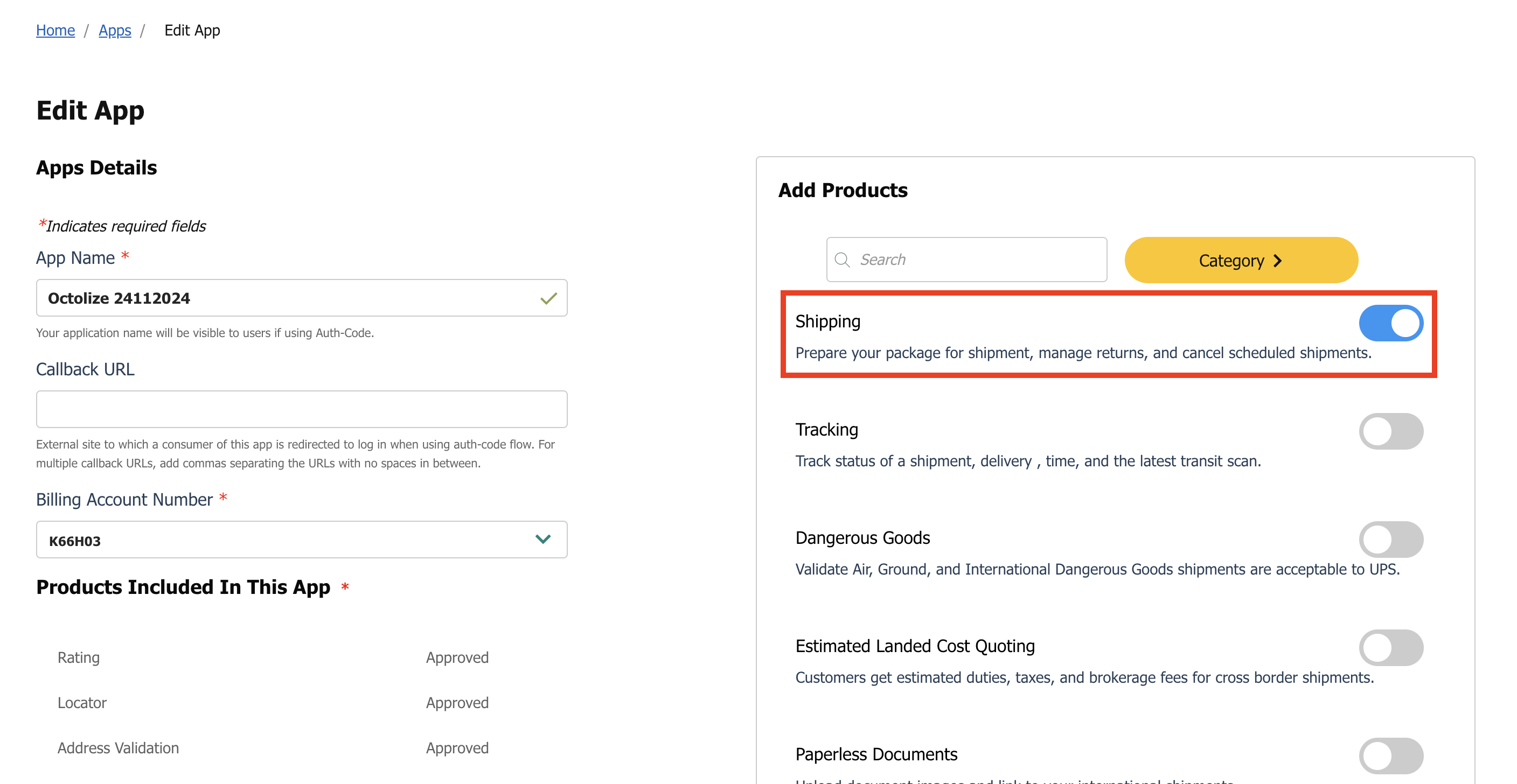Click the search magnifier icon
Image resolution: width=1517 pixels, height=784 pixels.
coord(842,260)
